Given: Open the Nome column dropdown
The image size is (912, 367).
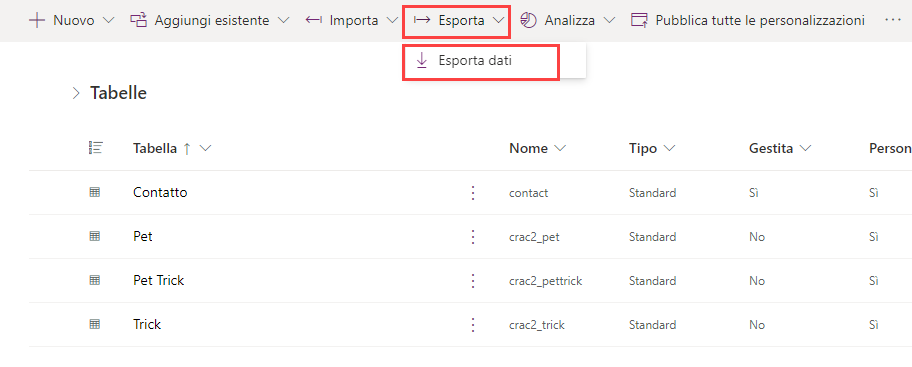Looking at the screenshot, I should [560, 149].
